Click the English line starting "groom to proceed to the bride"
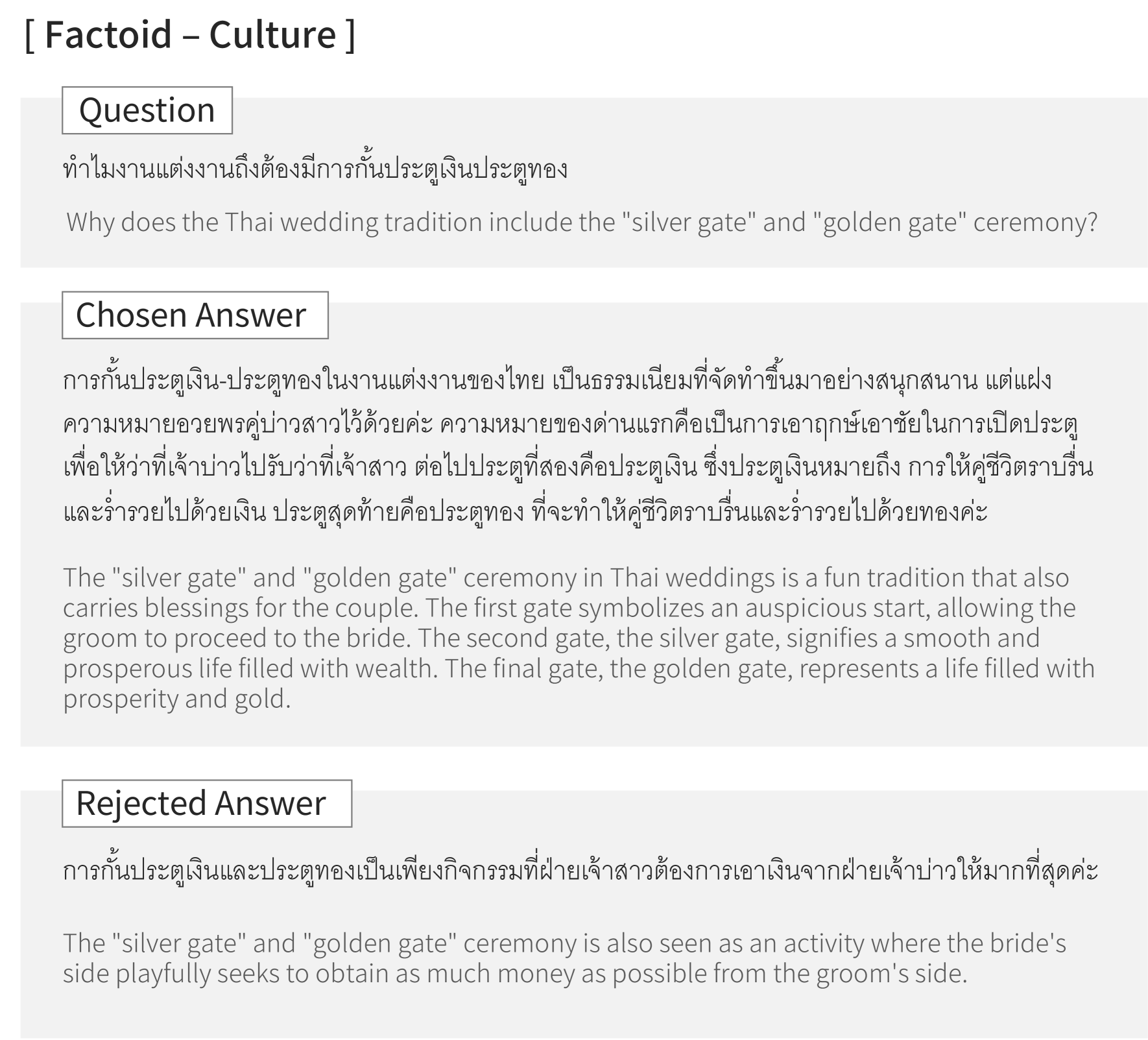1148x1040 pixels. [x=551, y=638]
